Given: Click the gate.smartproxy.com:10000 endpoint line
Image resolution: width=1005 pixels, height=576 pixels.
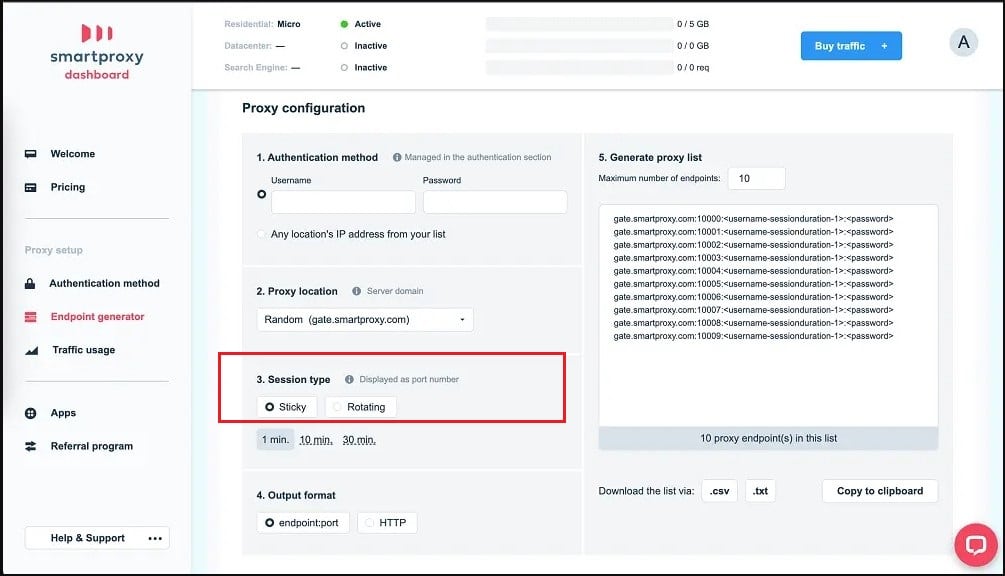Looking at the screenshot, I should click(753, 218).
